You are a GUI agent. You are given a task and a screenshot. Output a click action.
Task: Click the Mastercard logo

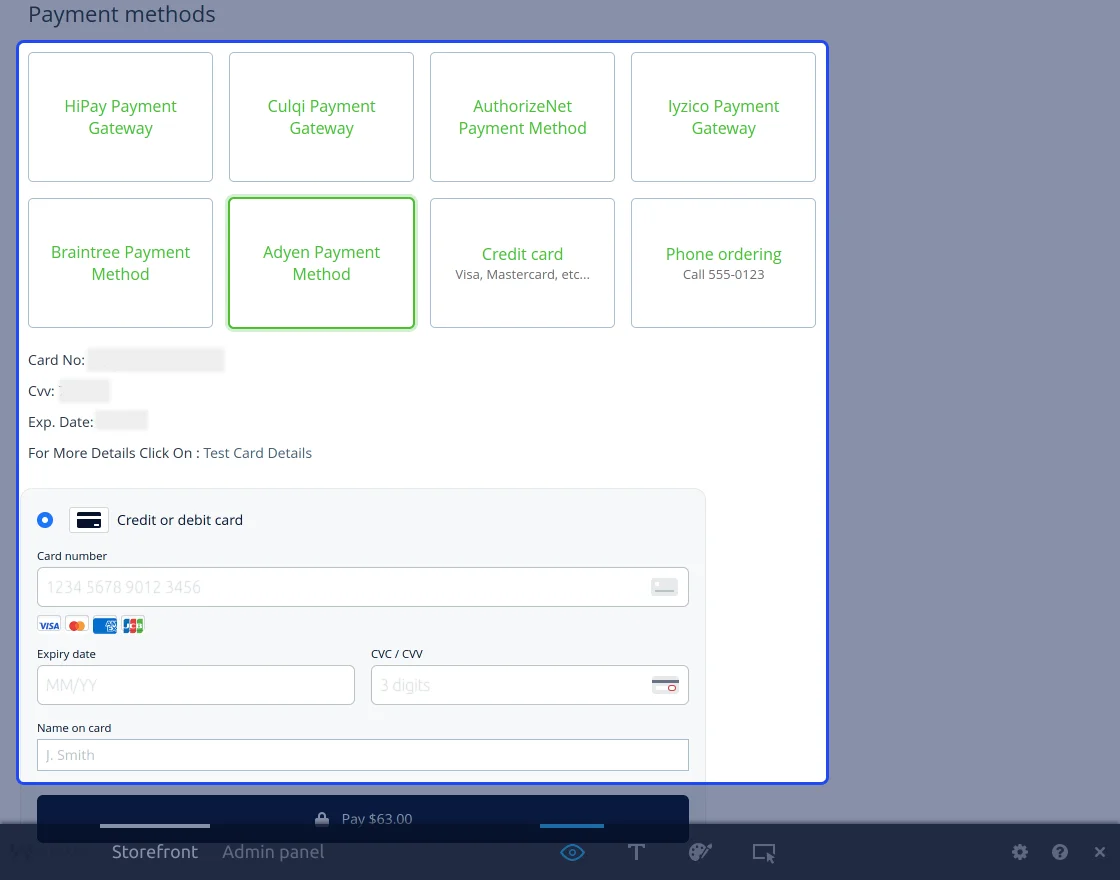pos(77,625)
